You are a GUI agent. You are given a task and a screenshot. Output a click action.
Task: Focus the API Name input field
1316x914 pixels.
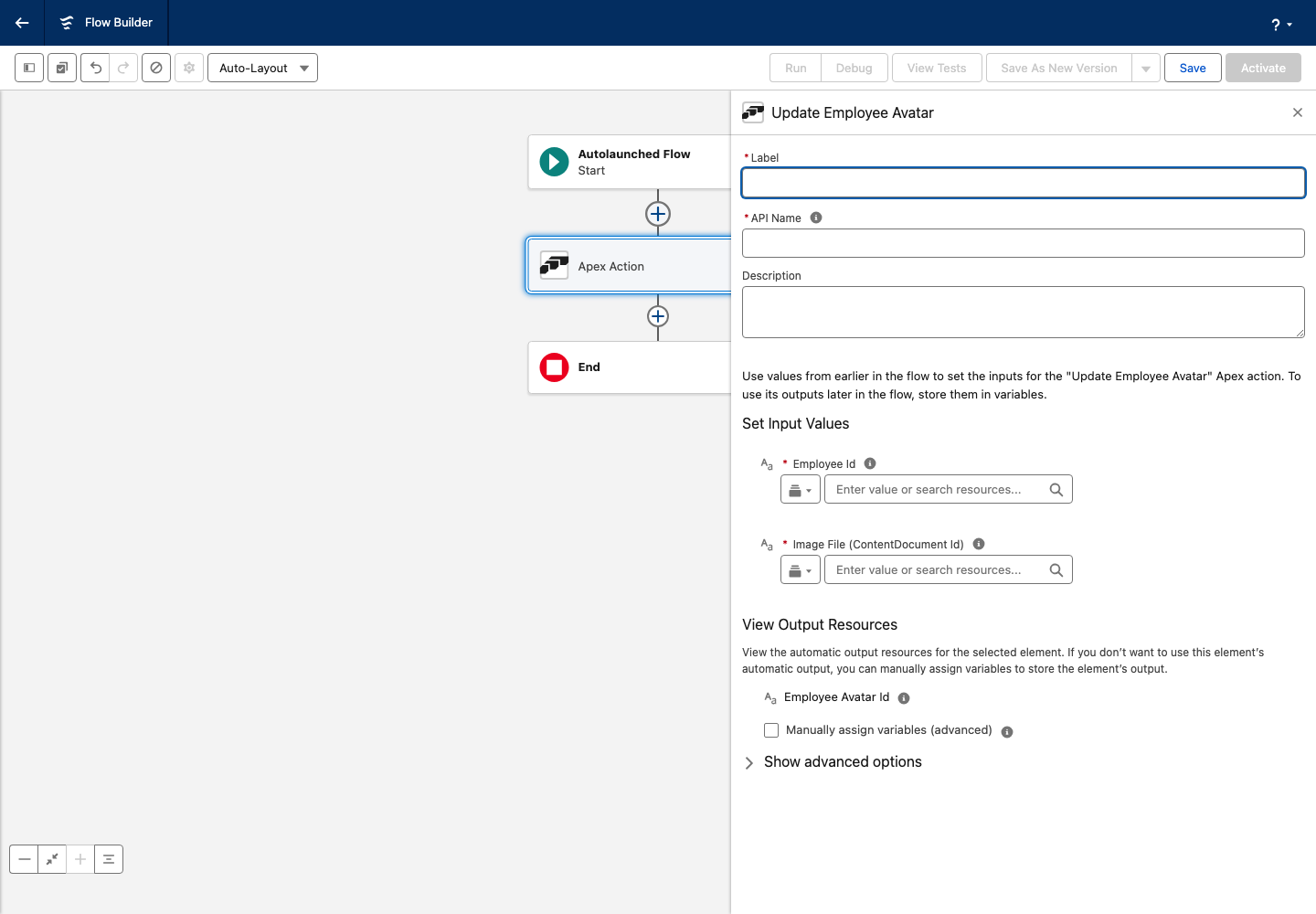pos(1024,243)
